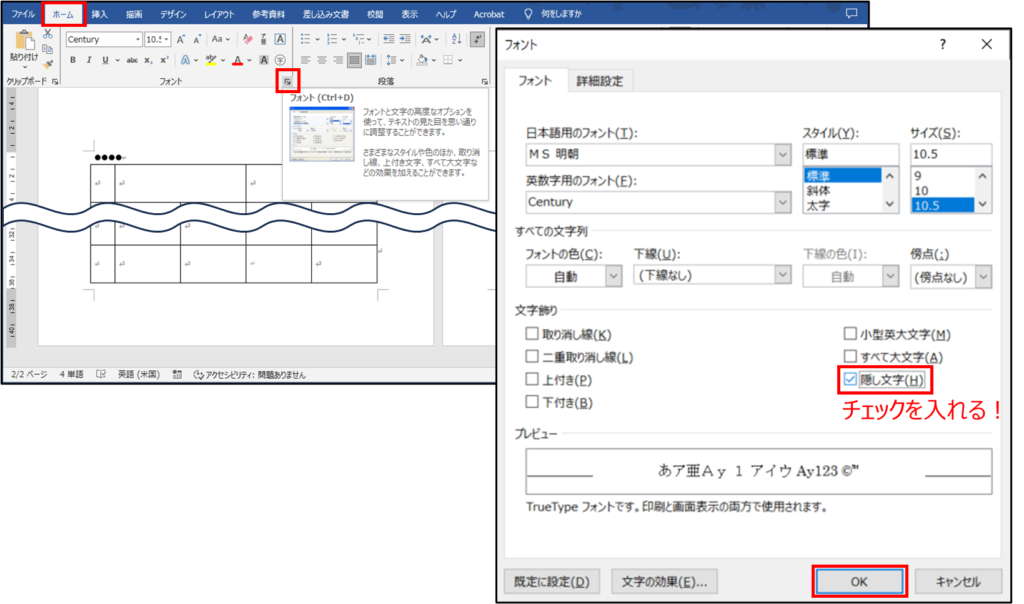Toggle the show paragraph marks icon
1024x604 pixels.
click(478, 39)
